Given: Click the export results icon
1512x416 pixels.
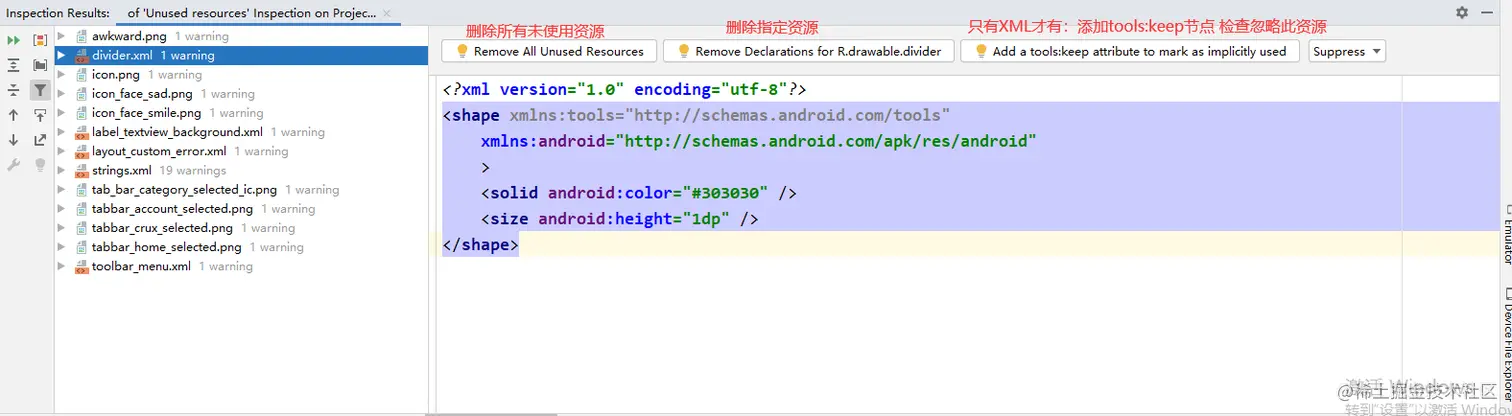Looking at the screenshot, I should click(40, 140).
